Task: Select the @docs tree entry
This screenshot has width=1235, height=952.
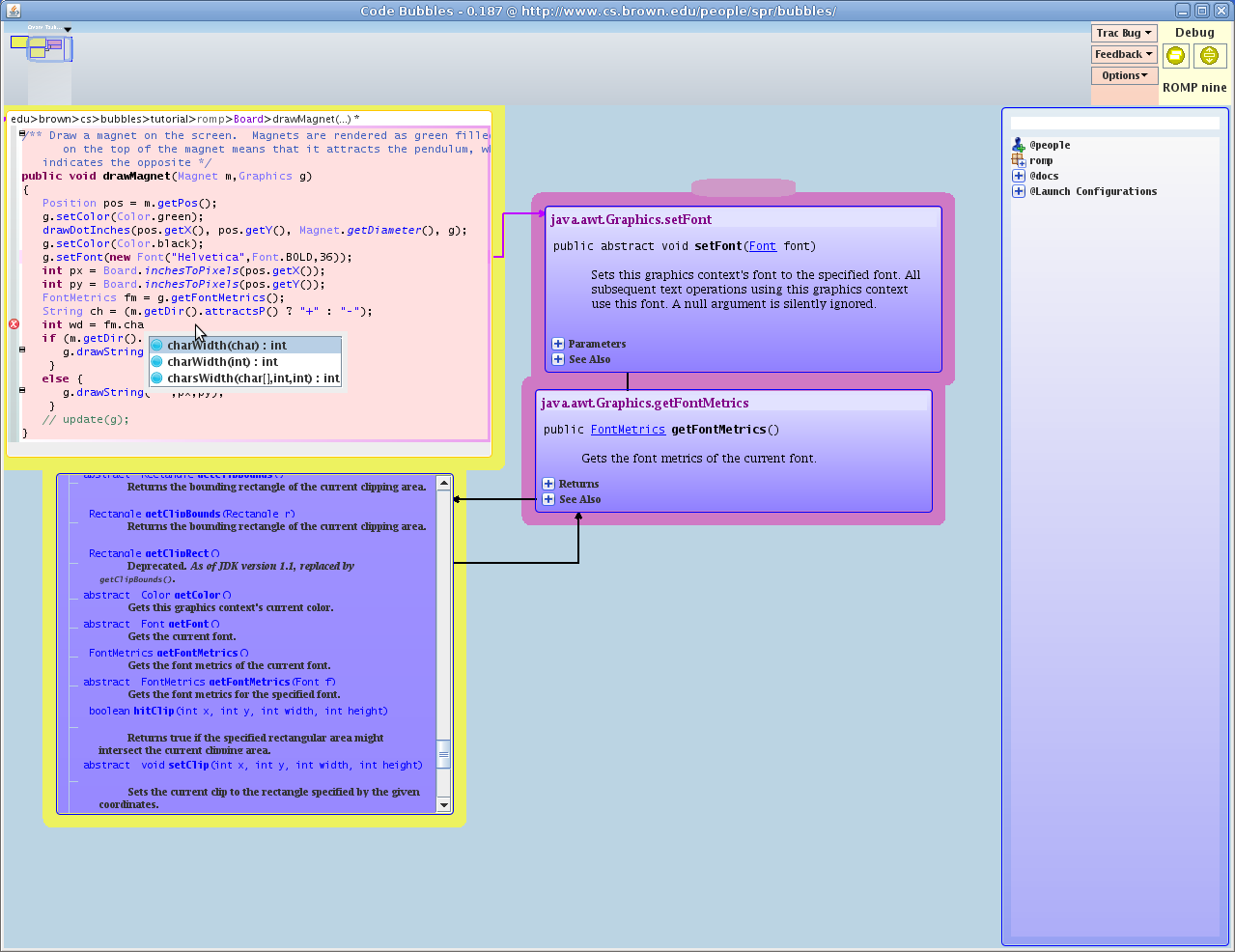Action: 1044,176
